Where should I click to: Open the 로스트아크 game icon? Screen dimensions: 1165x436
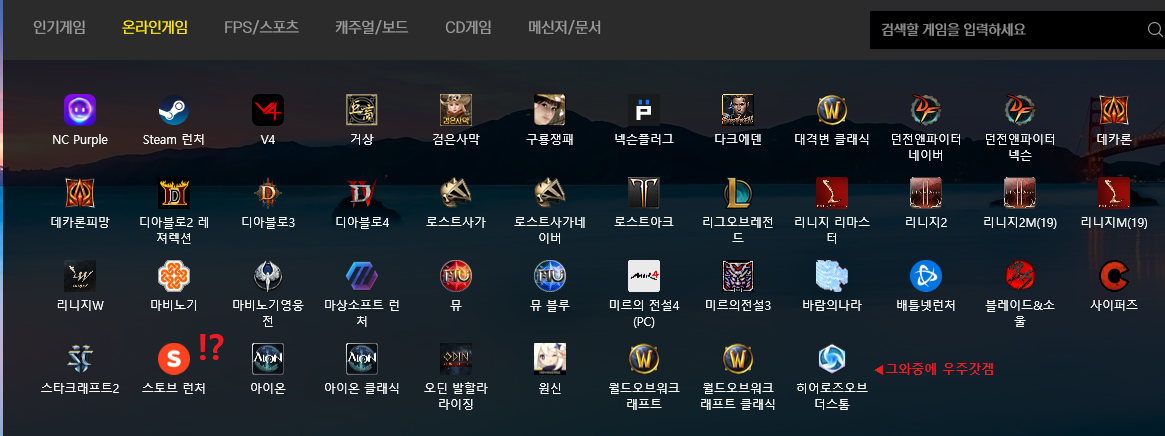click(x=643, y=193)
